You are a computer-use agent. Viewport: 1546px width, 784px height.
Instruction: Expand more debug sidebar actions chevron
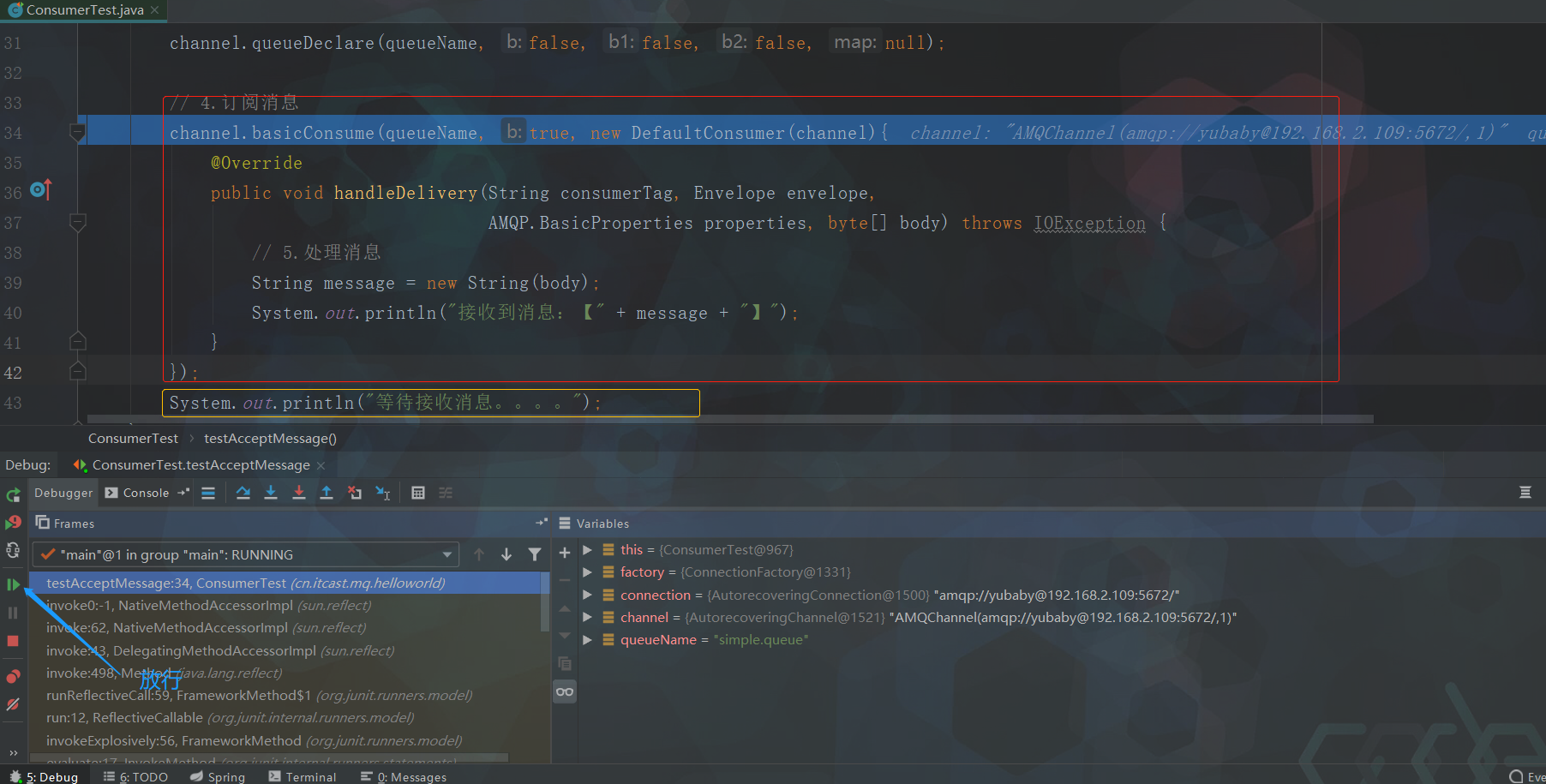click(13, 753)
